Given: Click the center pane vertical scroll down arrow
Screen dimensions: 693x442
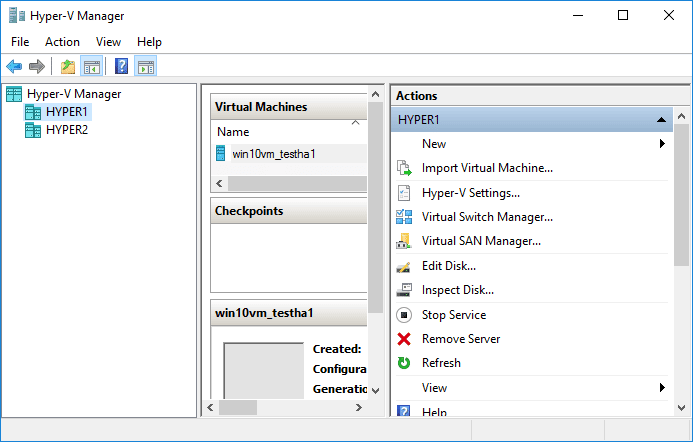Looking at the screenshot, I should click(x=375, y=391).
